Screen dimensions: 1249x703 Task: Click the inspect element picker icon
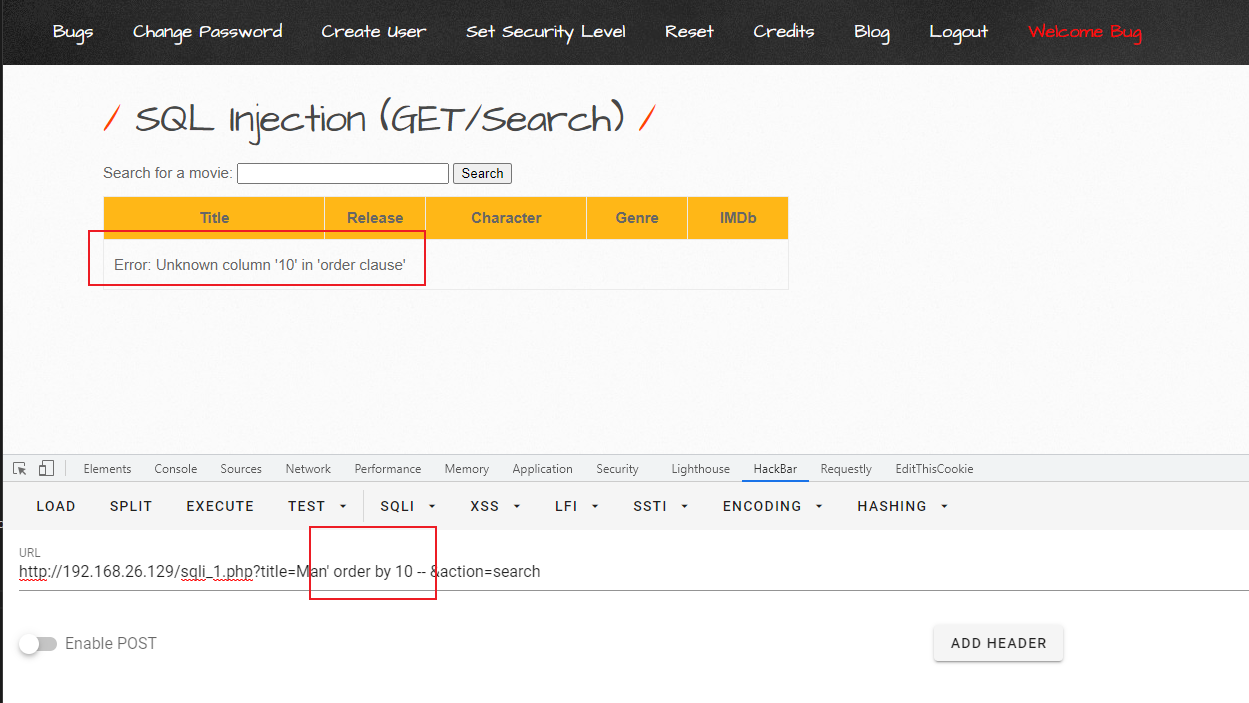[x=20, y=469]
